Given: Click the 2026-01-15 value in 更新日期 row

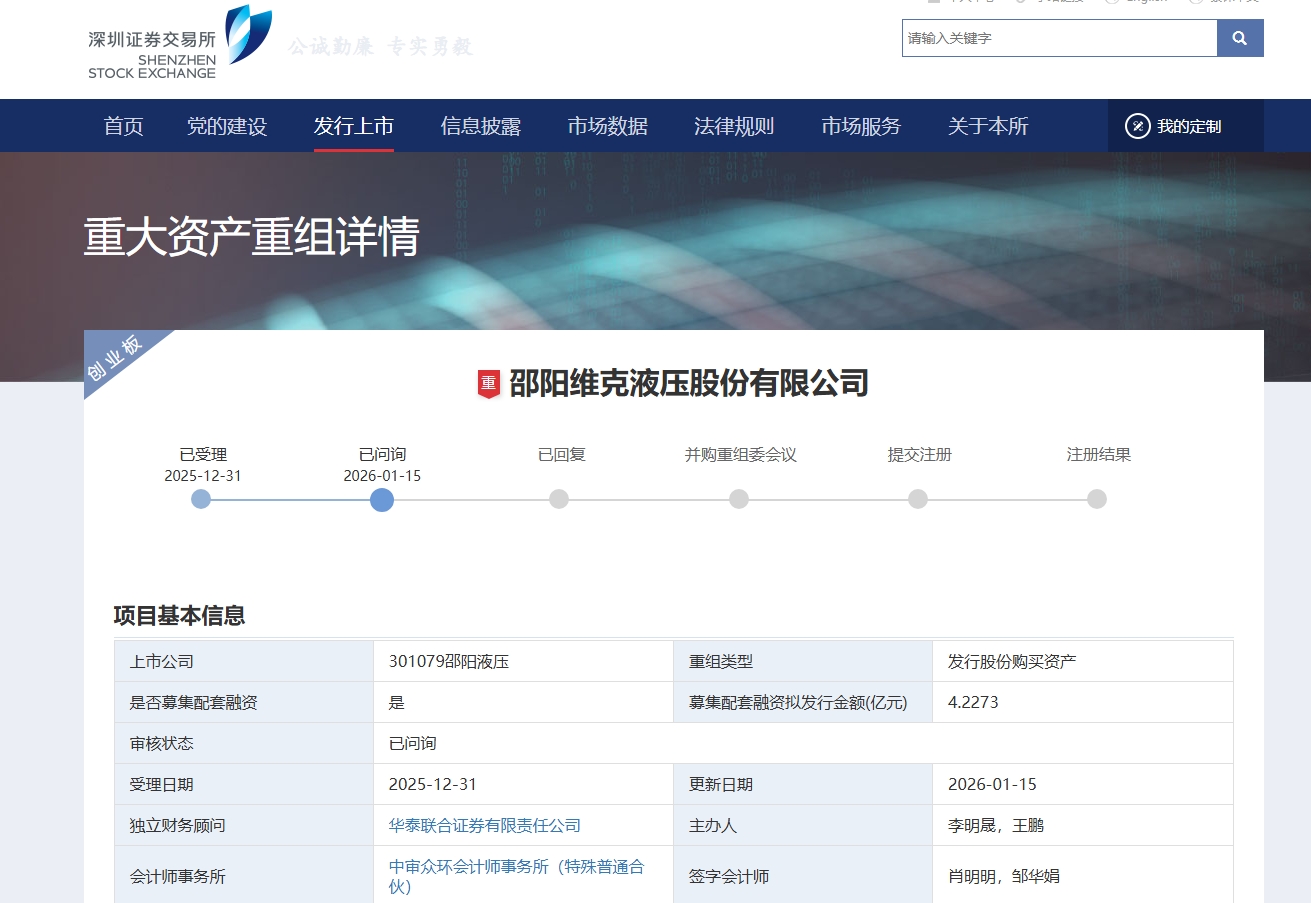Looking at the screenshot, I should [992, 784].
